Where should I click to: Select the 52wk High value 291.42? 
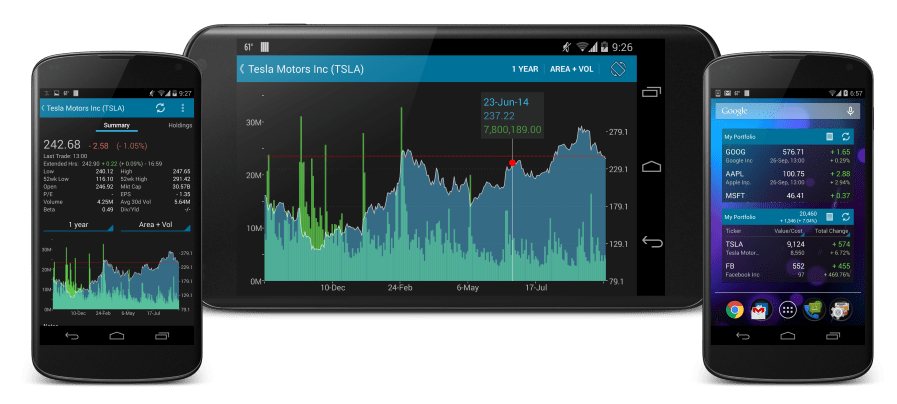pos(181,179)
